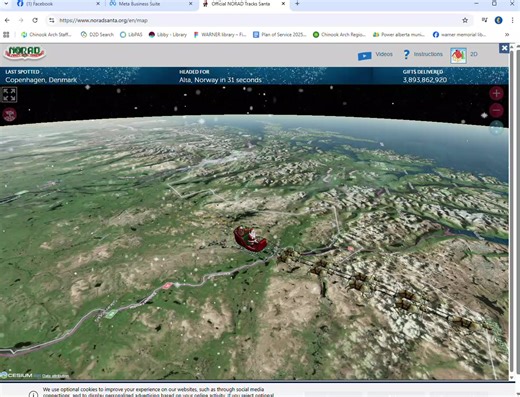The height and width of the screenshot is (397, 520).
Task: Open the Data attribution link
Action: coord(55,376)
